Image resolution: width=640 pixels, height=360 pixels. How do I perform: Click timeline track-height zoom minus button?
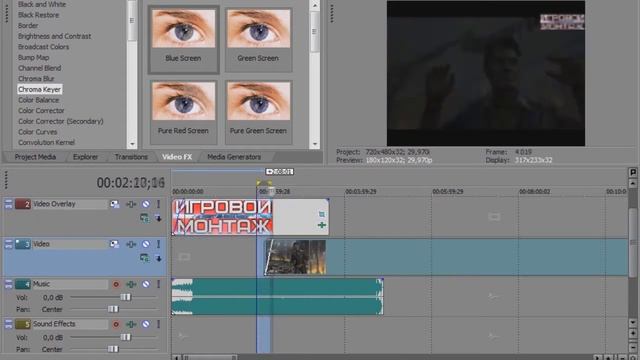pyautogui.click(x=633, y=347)
